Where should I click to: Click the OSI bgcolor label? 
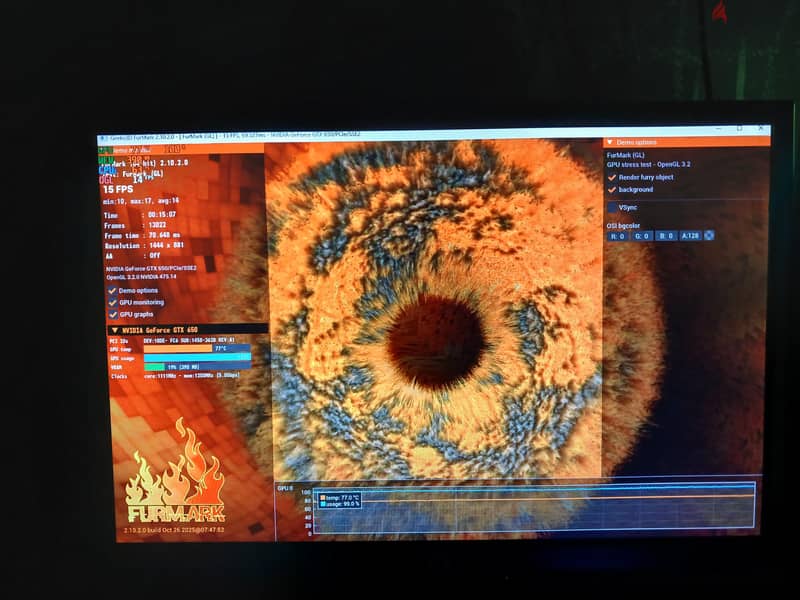[x=622, y=226]
